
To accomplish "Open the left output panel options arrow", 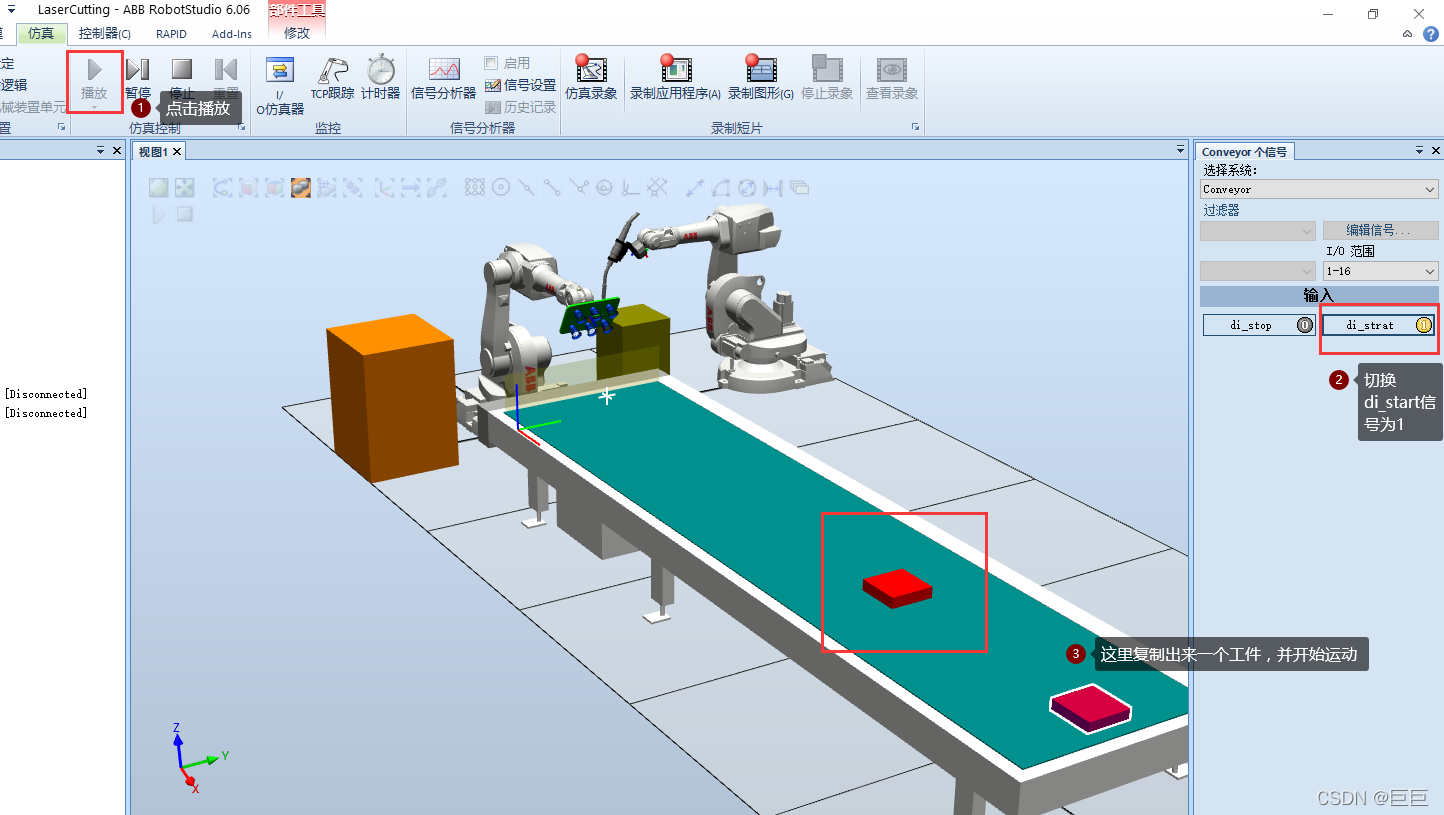I will (x=101, y=150).
